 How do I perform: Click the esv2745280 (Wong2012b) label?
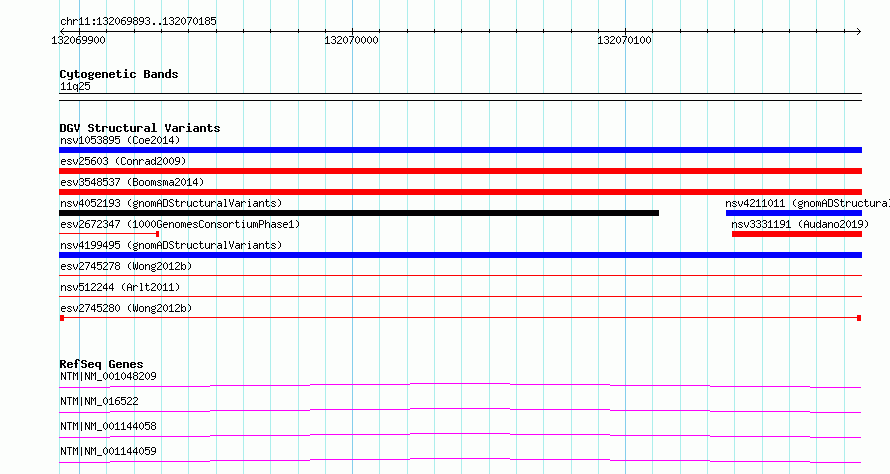coord(126,308)
